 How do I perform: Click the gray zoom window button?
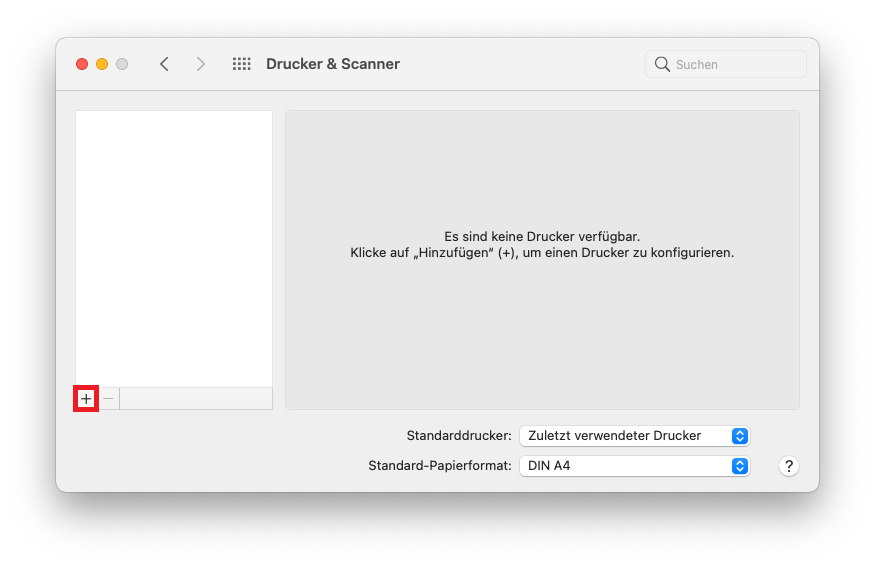point(122,64)
